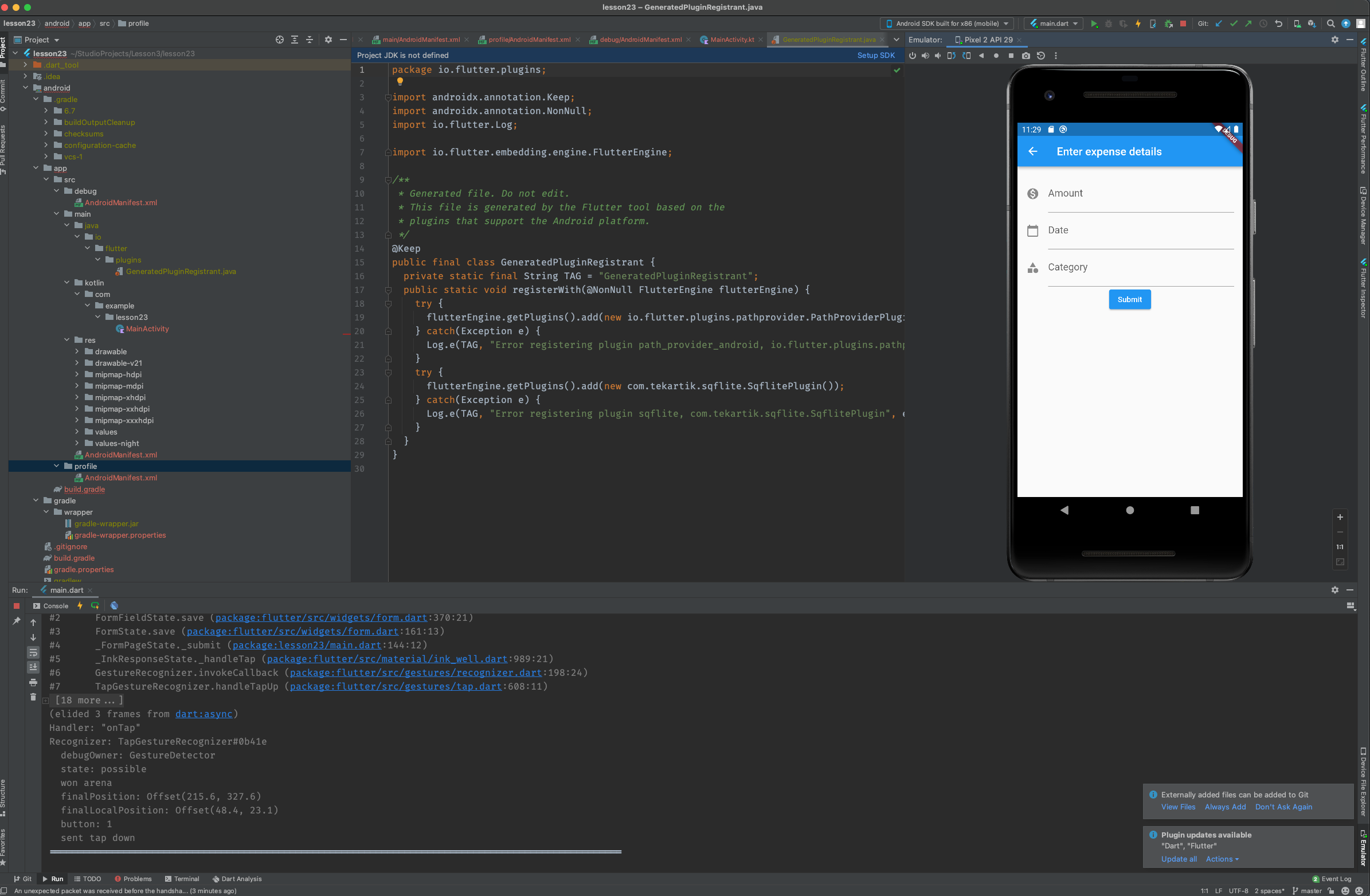The height and width of the screenshot is (896, 1370).
Task: Click Update all in plugin updates notification
Action: coord(1179,859)
